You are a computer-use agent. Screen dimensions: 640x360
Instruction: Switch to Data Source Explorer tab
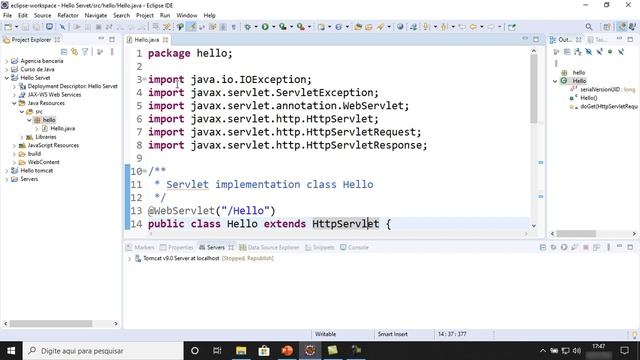[269, 247]
